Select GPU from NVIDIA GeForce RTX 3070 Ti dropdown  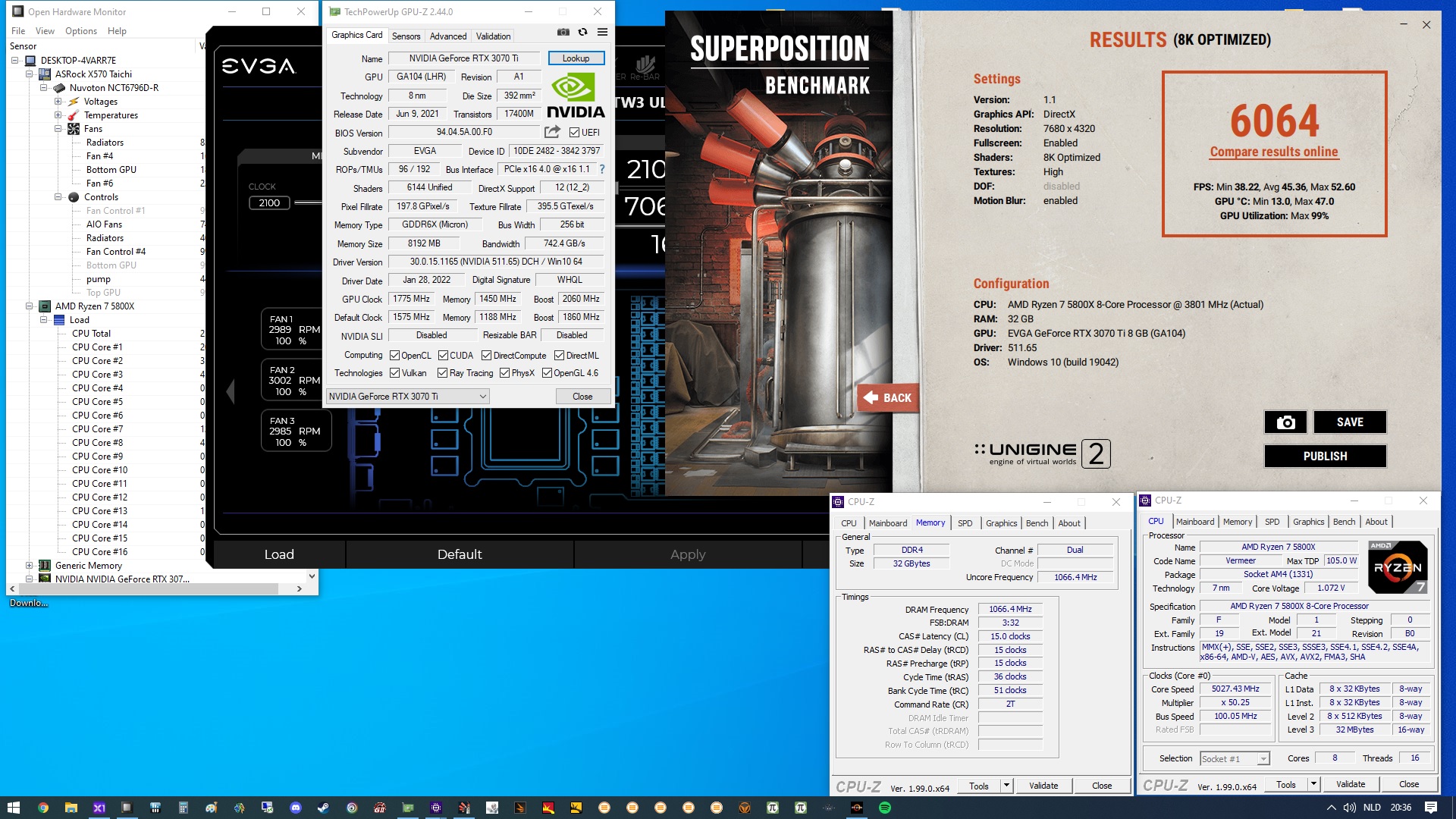coord(407,397)
